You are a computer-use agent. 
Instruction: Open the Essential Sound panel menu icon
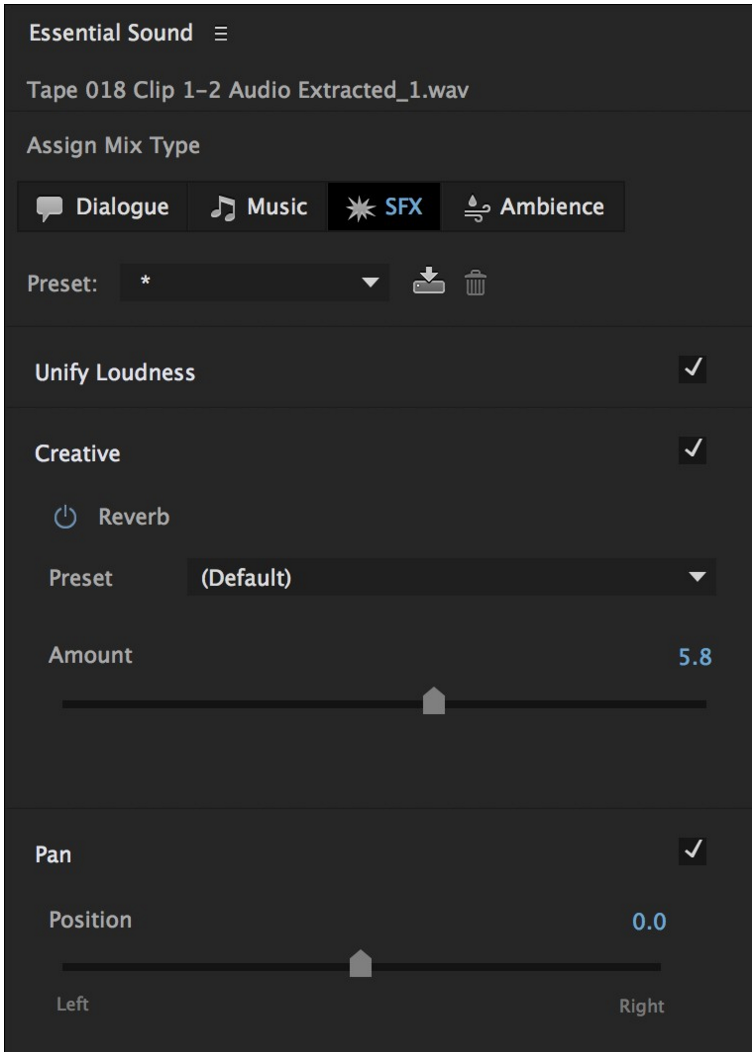(x=221, y=33)
